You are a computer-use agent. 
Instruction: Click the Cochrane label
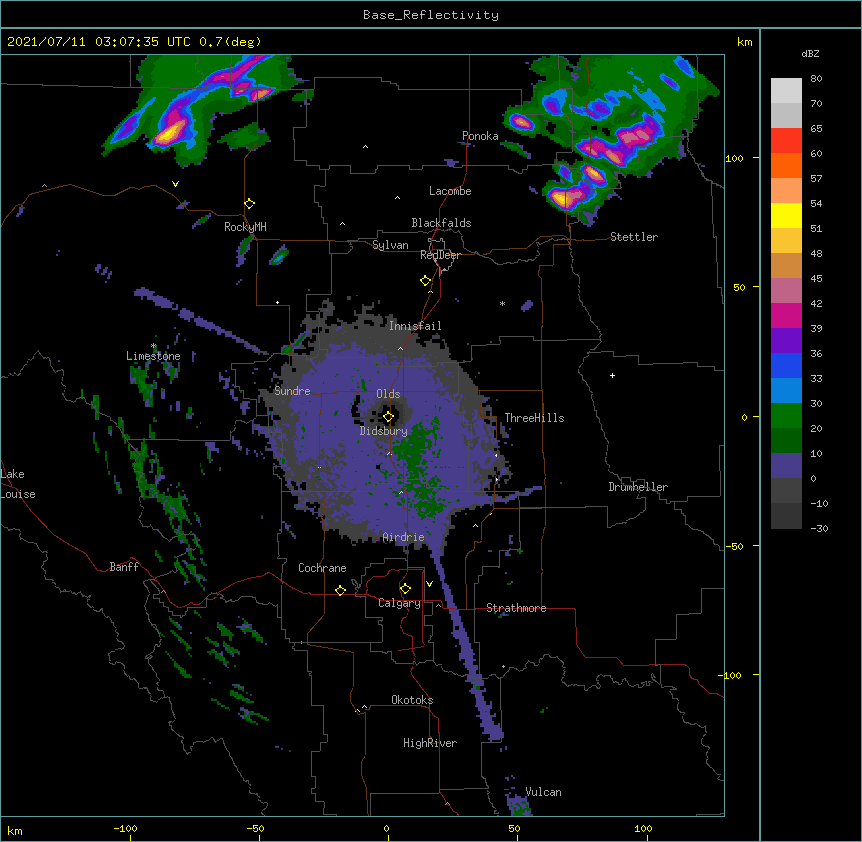click(322, 568)
